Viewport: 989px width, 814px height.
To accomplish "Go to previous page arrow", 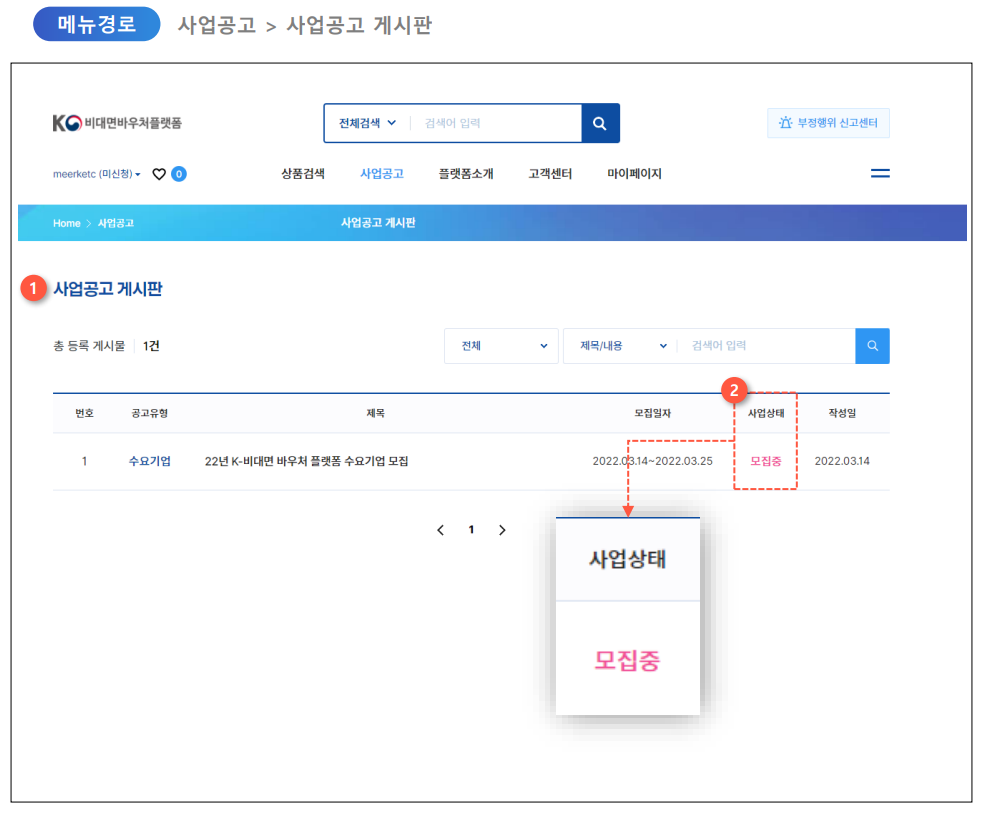I will (440, 530).
